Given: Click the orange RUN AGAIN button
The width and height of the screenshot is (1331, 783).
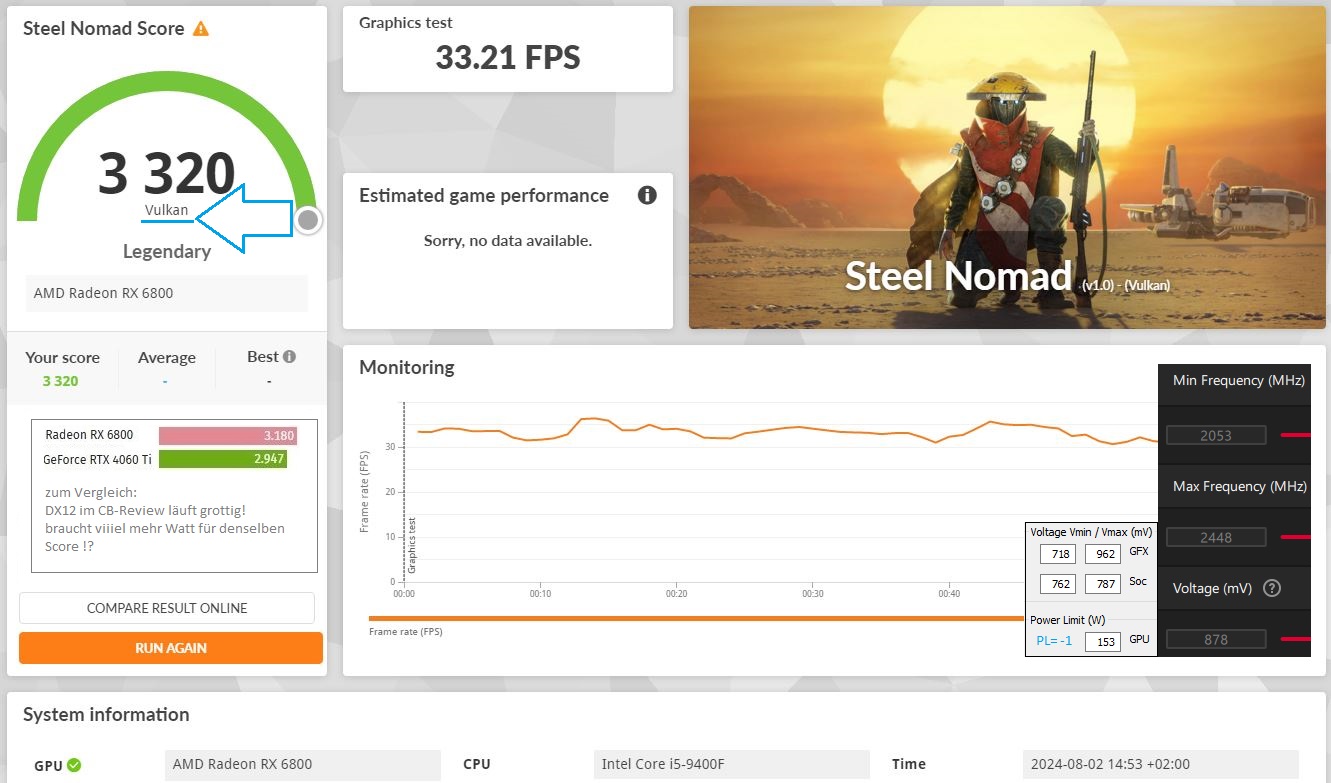Looking at the screenshot, I should [x=171, y=648].
